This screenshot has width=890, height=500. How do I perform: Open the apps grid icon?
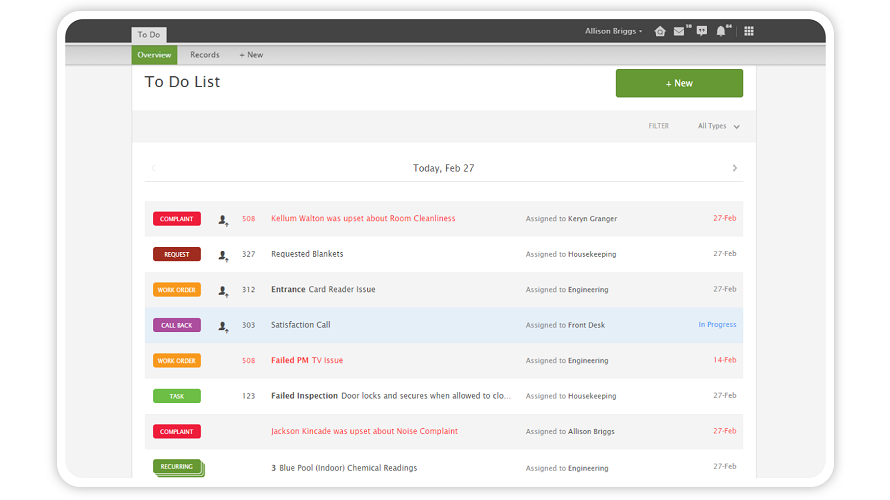click(749, 31)
